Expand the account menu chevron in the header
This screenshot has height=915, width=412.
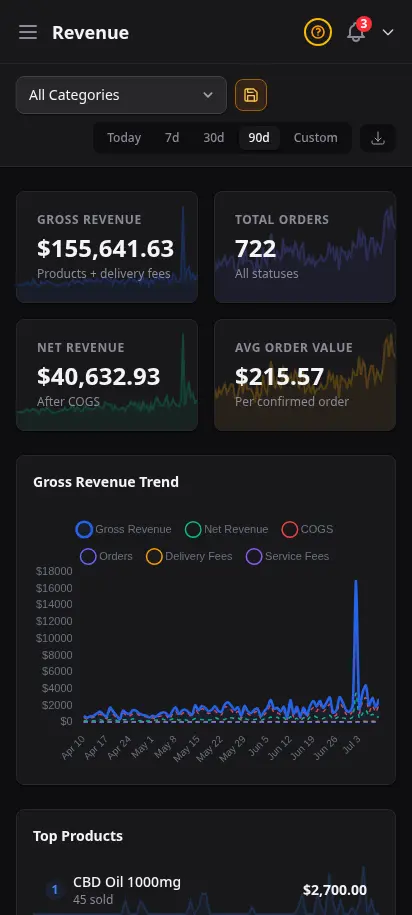coord(388,32)
